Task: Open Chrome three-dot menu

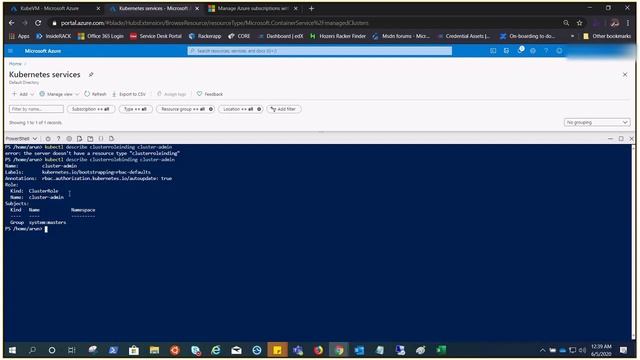Action: coord(628,23)
